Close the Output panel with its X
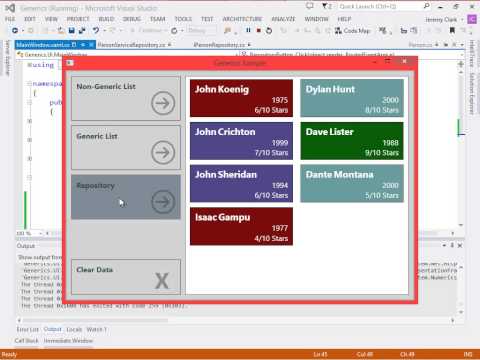 (x=460, y=245)
